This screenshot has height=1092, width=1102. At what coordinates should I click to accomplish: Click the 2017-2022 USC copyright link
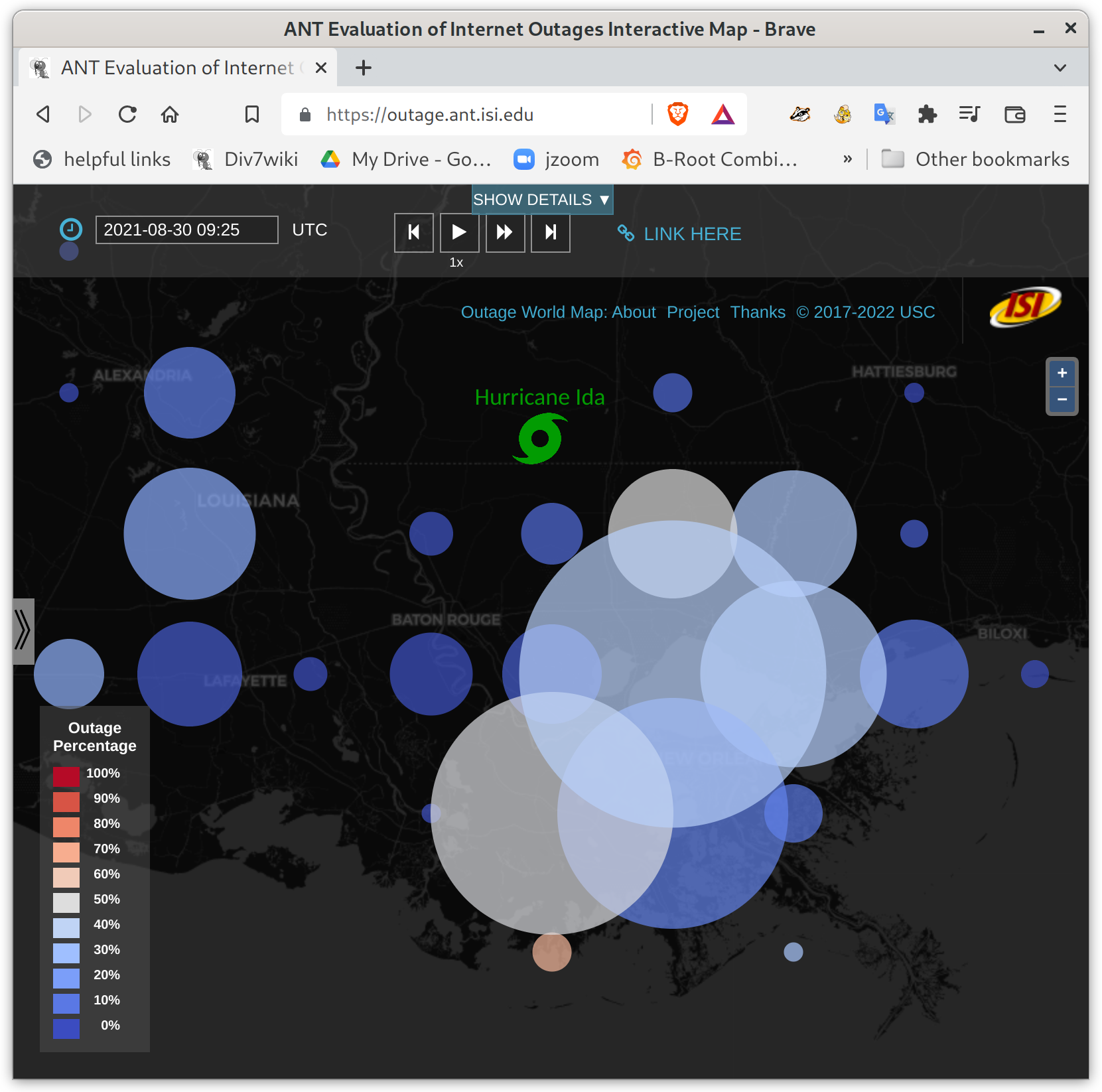tap(866, 312)
